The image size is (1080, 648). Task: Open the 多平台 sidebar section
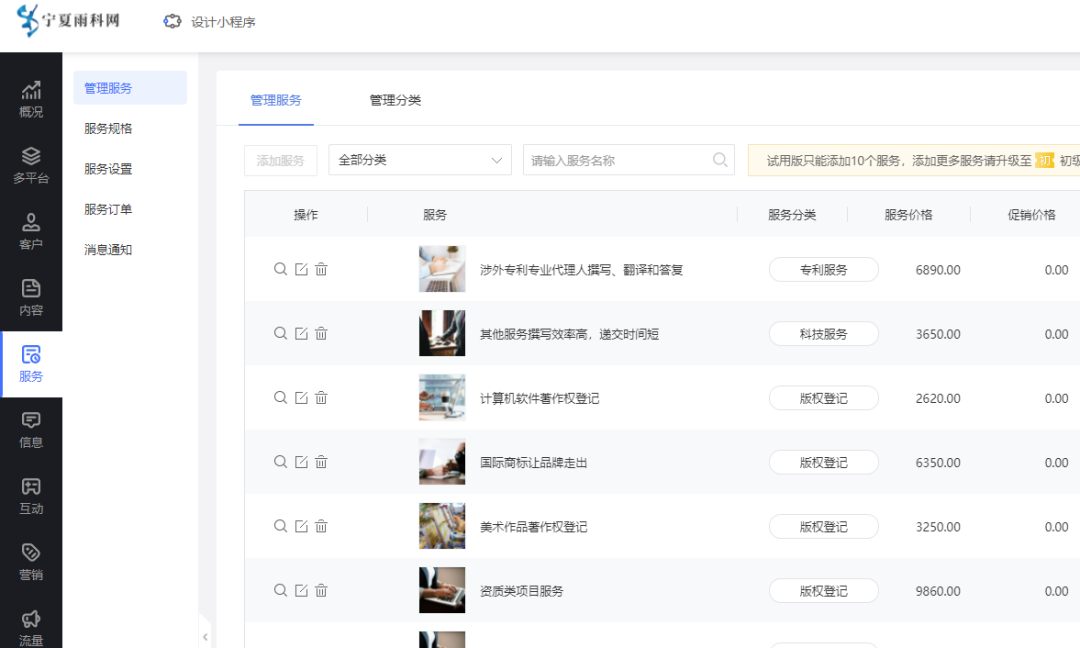click(31, 165)
